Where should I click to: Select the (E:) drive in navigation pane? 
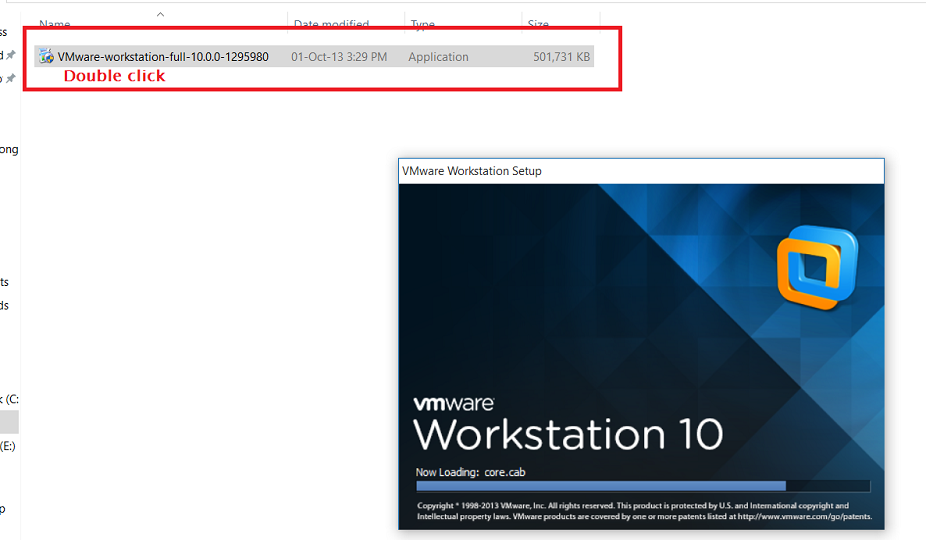8,446
